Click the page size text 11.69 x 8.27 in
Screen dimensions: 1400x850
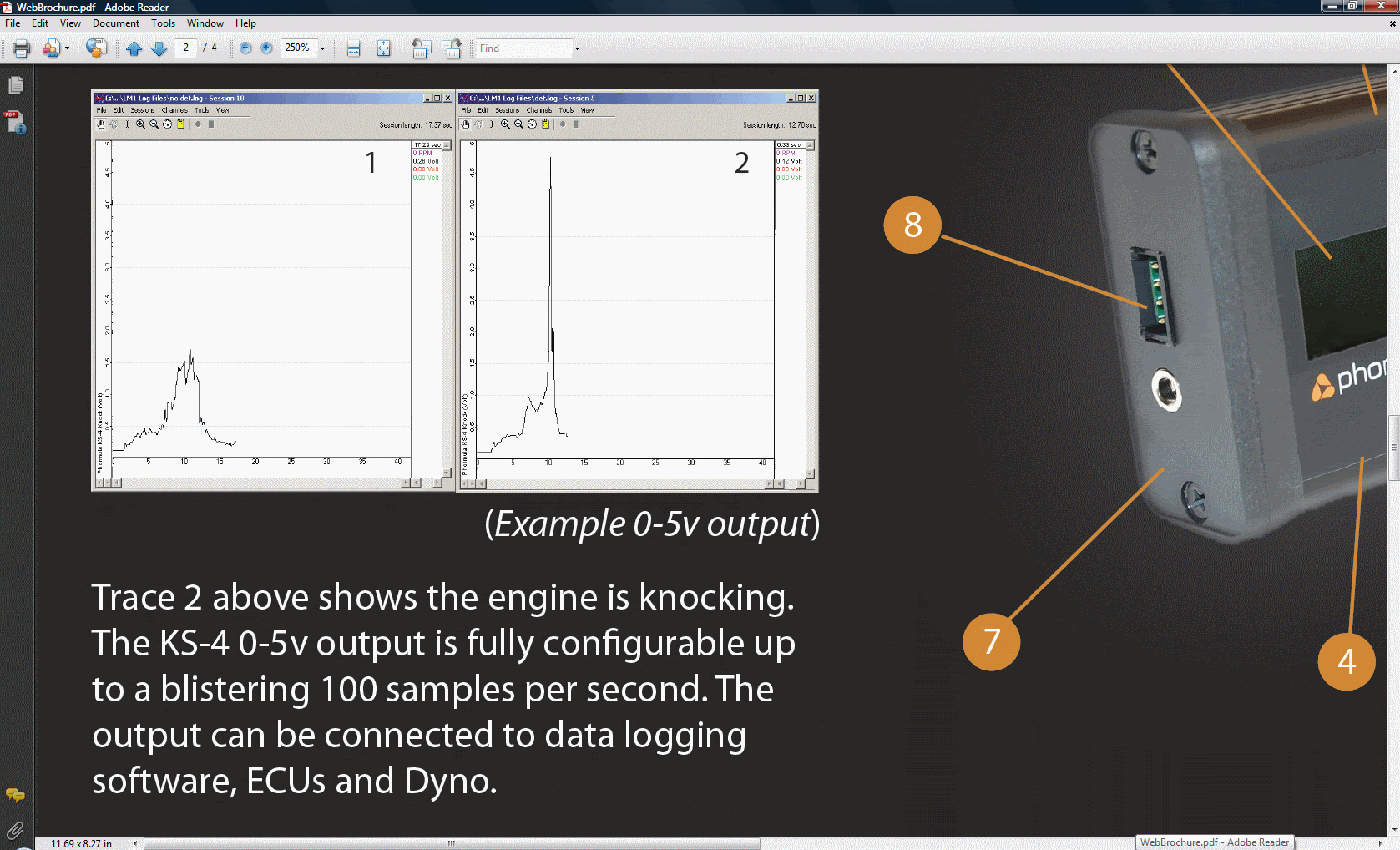pos(81,843)
